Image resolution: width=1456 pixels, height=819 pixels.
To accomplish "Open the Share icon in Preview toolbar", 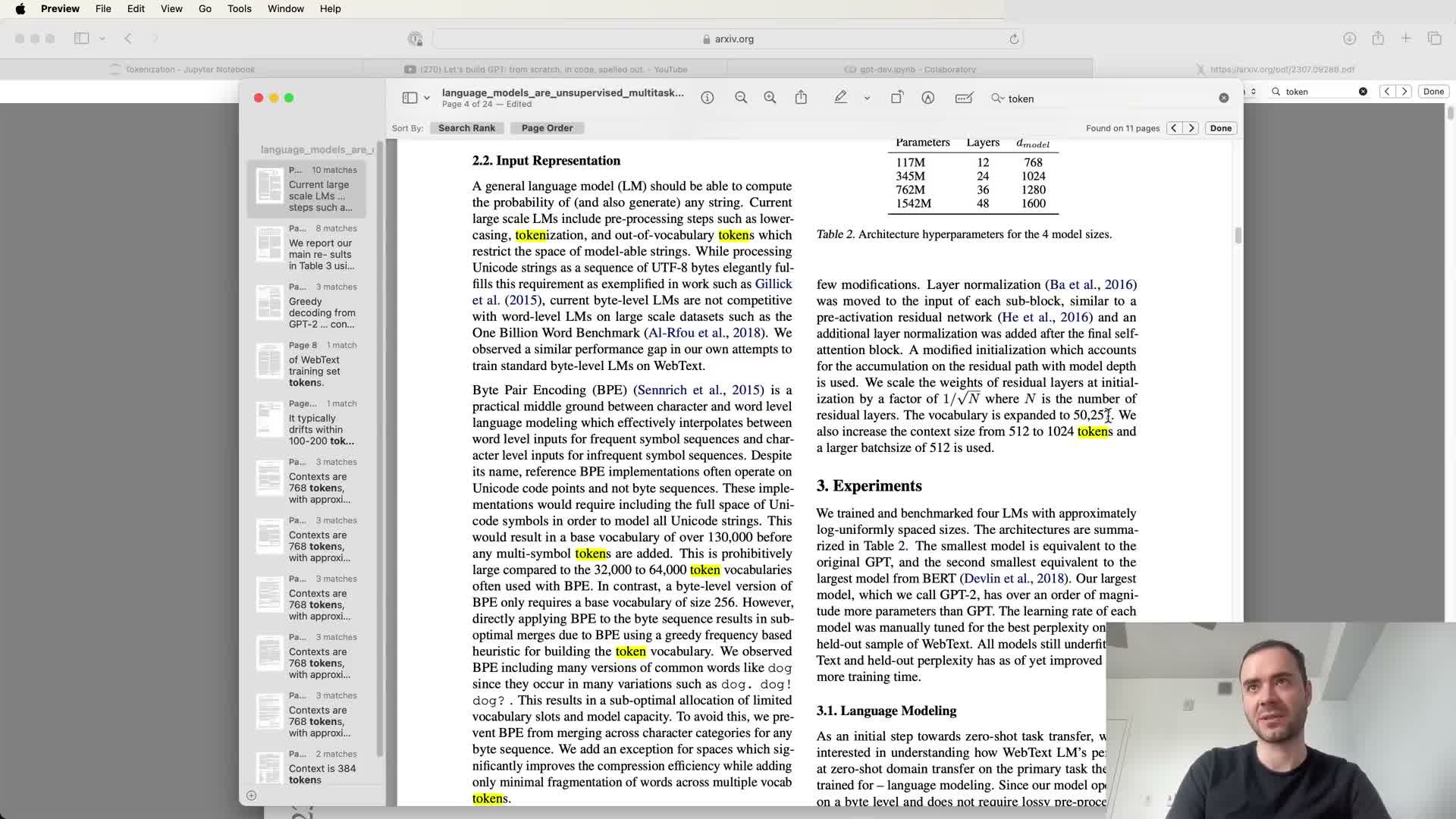I will point(801,98).
